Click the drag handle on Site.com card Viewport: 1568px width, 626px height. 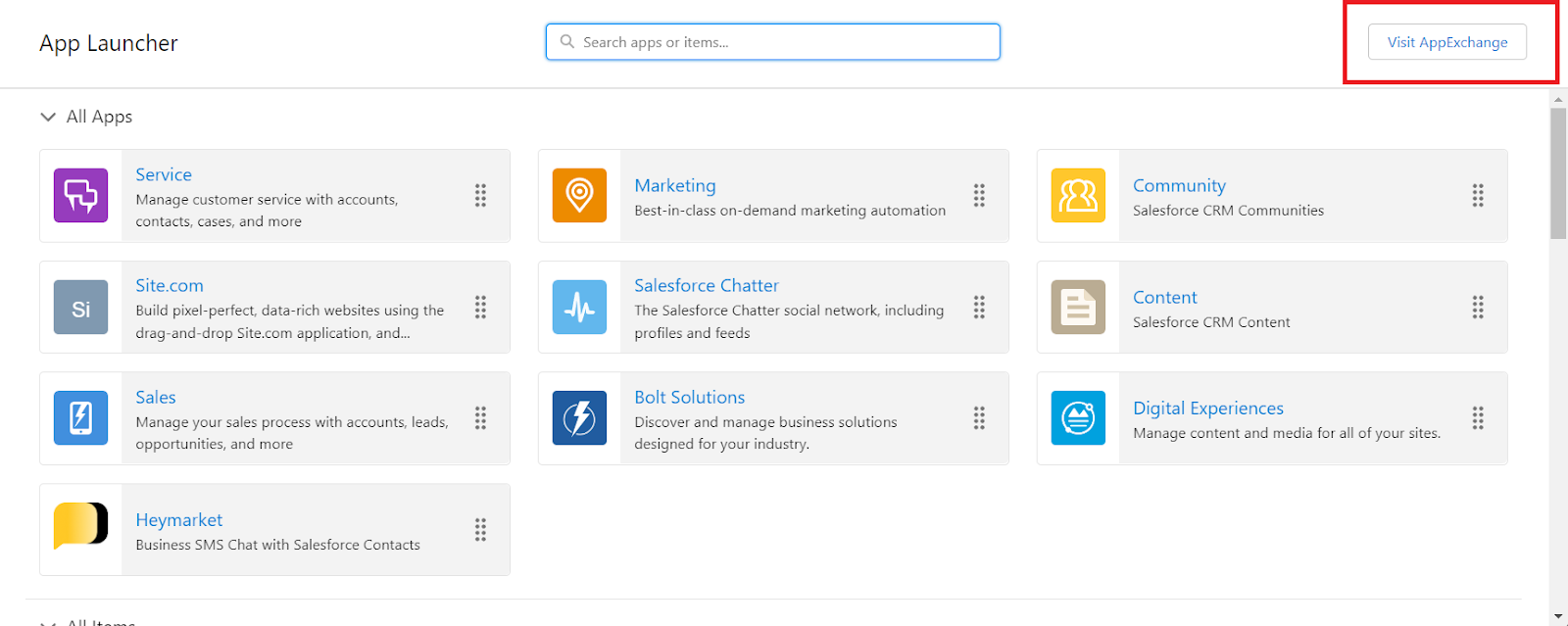[x=480, y=308]
